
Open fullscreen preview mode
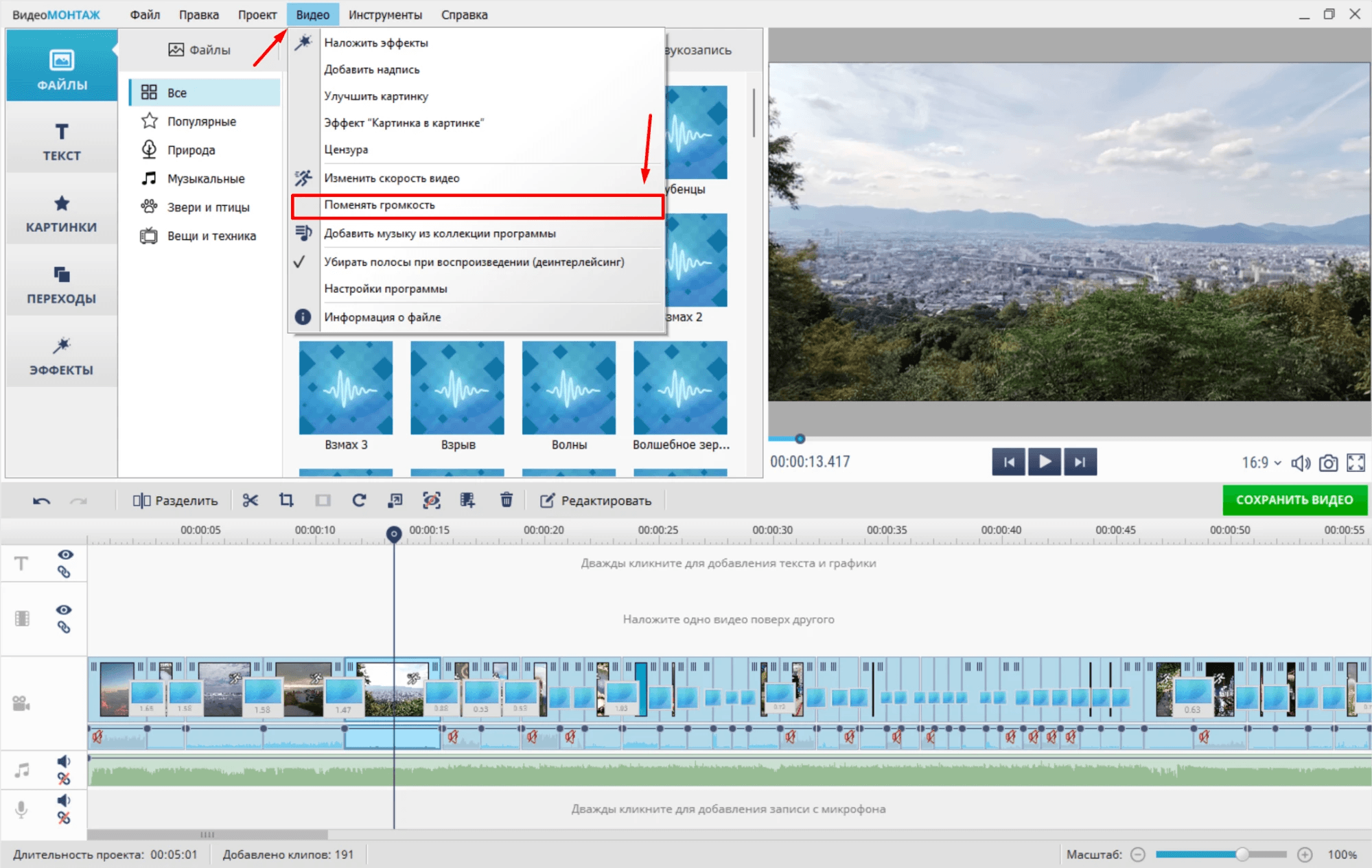(1356, 463)
